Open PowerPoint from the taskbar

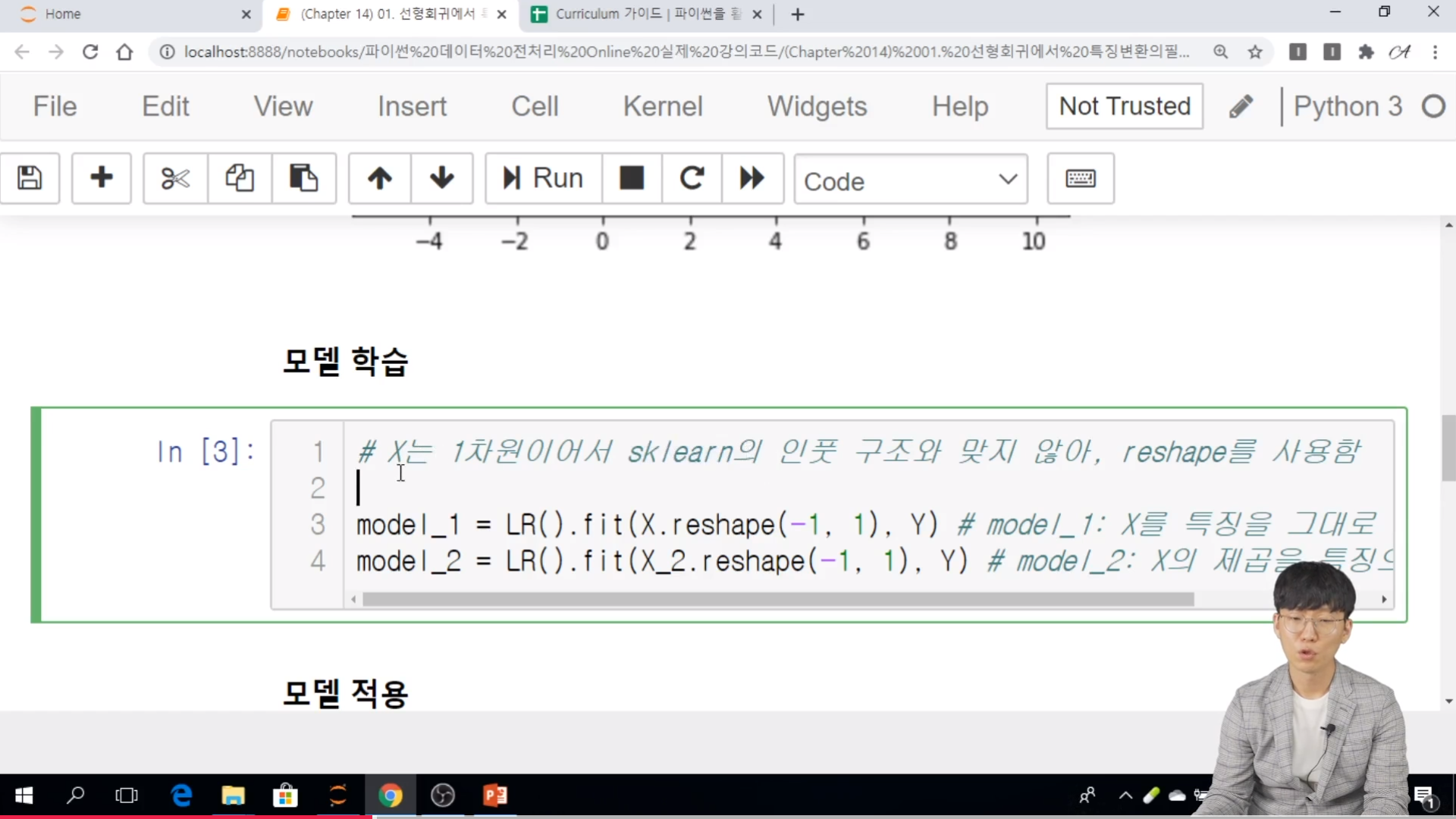point(495,795)
